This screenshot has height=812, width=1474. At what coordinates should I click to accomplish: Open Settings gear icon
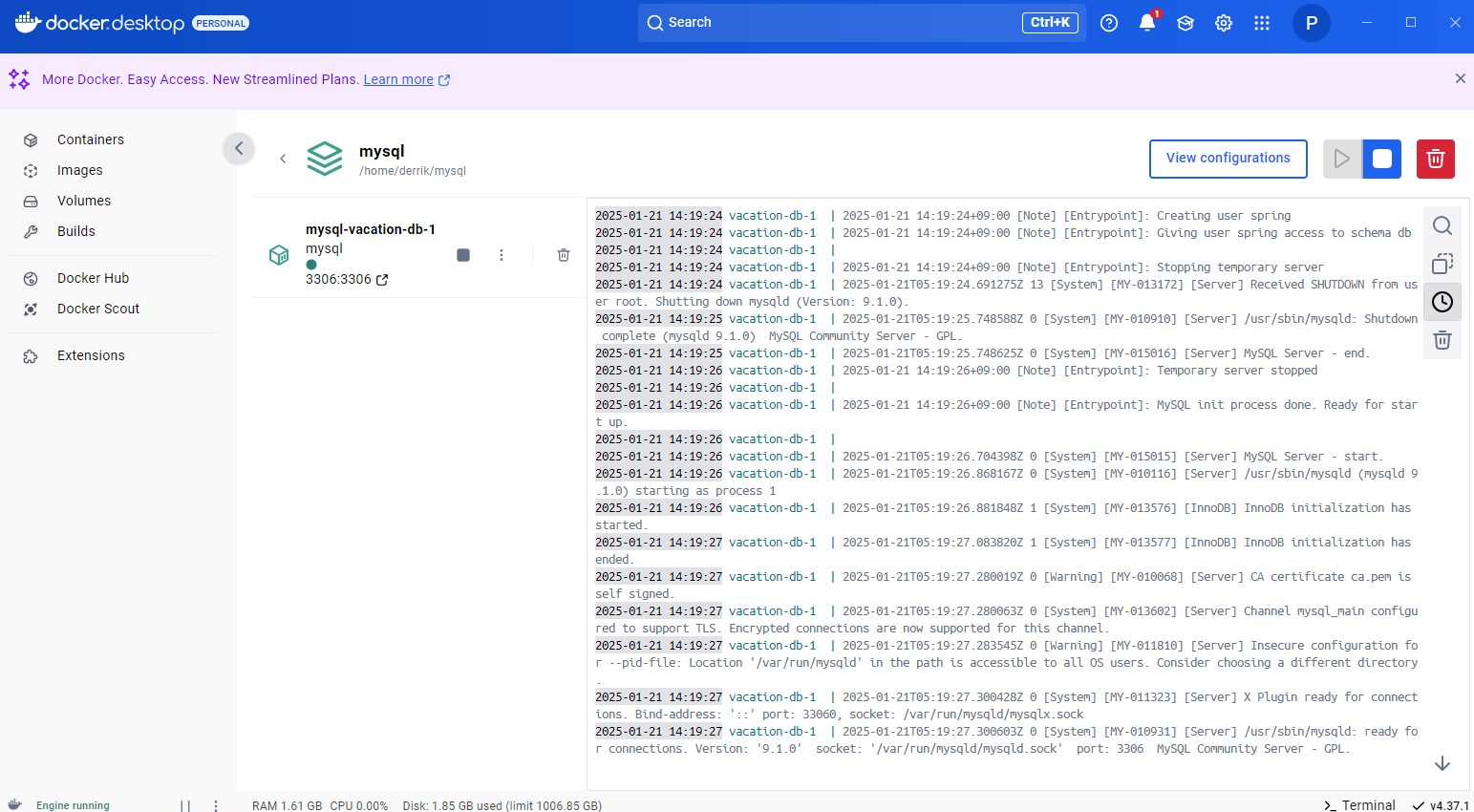pos(1224,23)
